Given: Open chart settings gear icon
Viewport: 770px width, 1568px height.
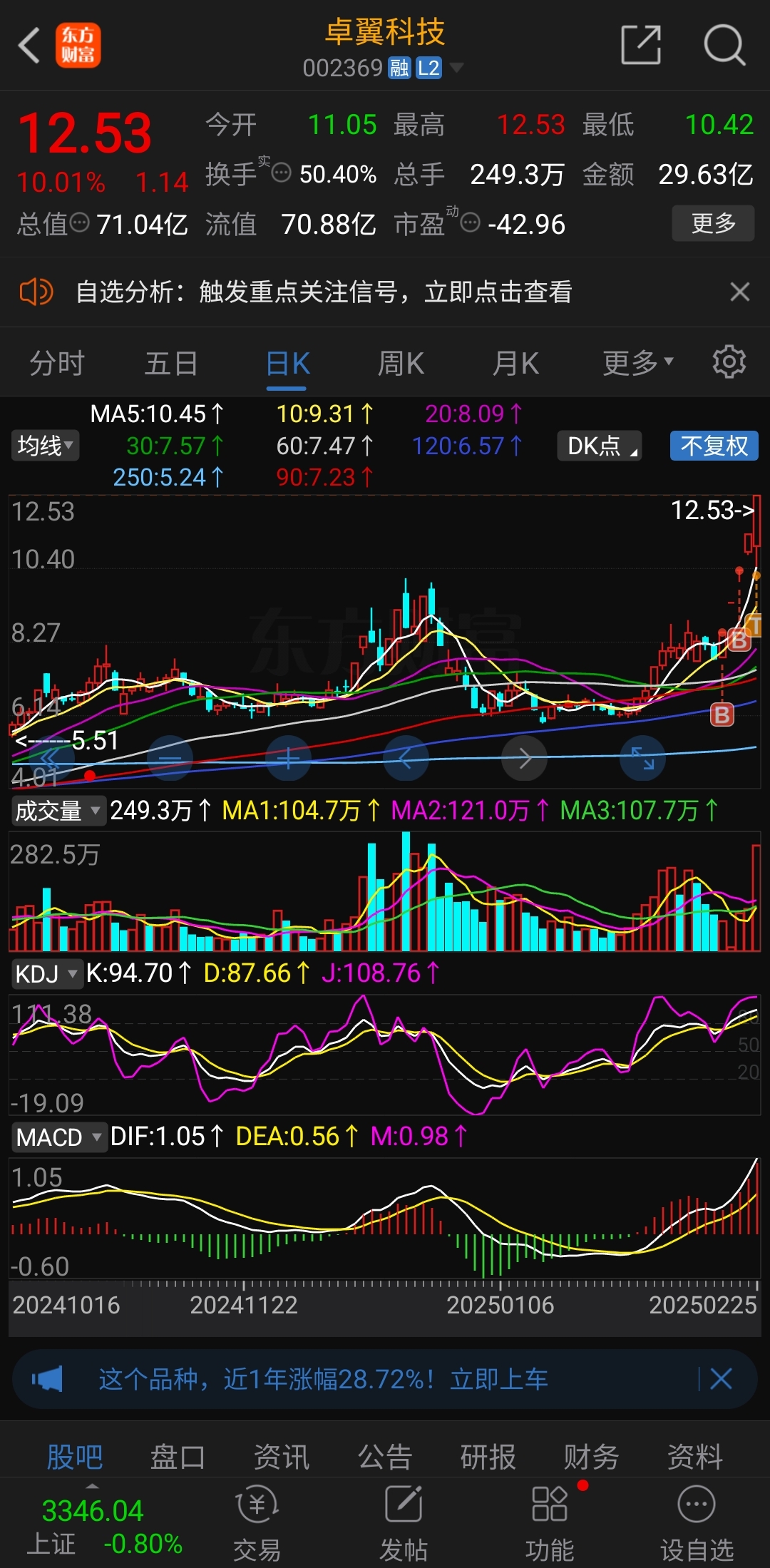Looking at the screenshot, I should coord(729,362).
